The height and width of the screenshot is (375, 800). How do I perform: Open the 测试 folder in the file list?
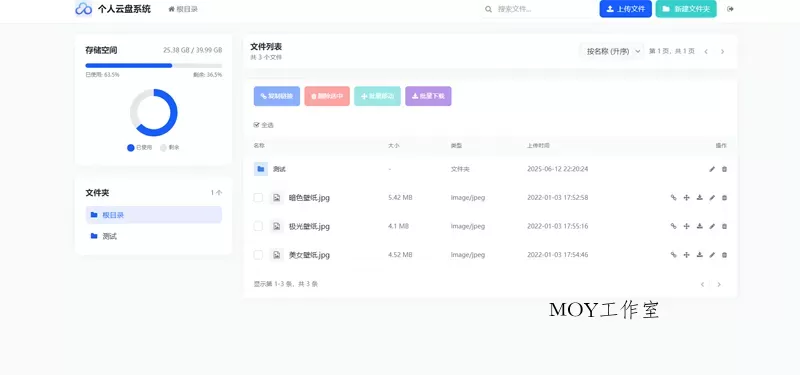280,169
